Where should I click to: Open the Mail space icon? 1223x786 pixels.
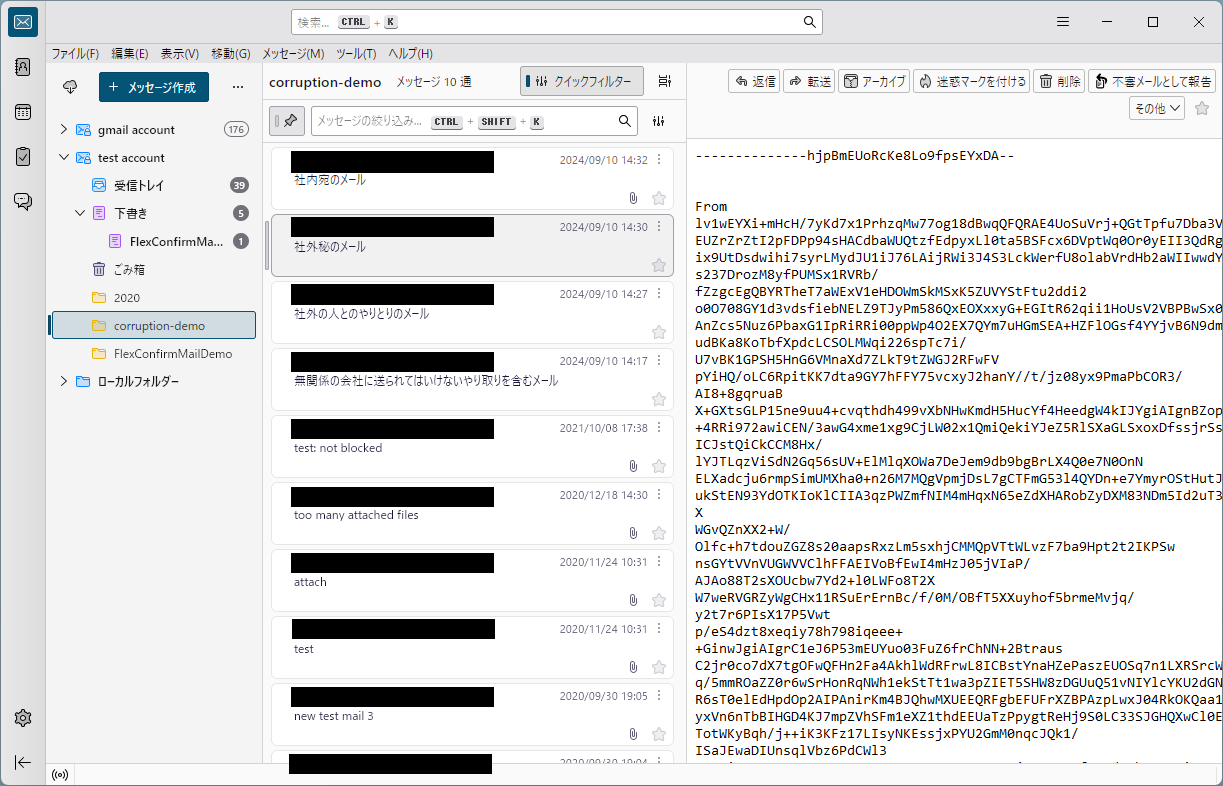coord(23,22)
